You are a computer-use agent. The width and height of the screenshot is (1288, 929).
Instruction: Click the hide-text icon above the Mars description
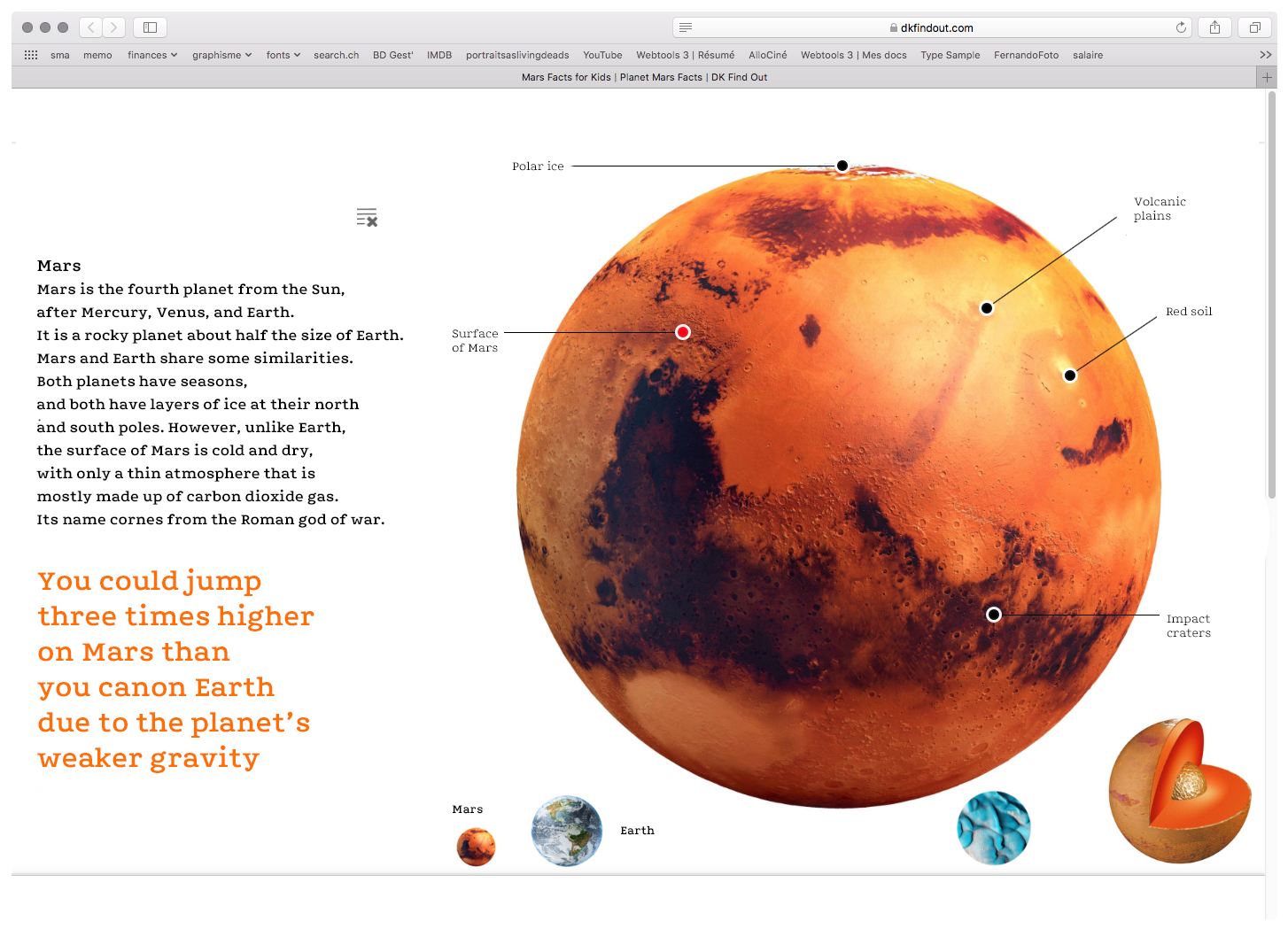(x=367, y=217)
